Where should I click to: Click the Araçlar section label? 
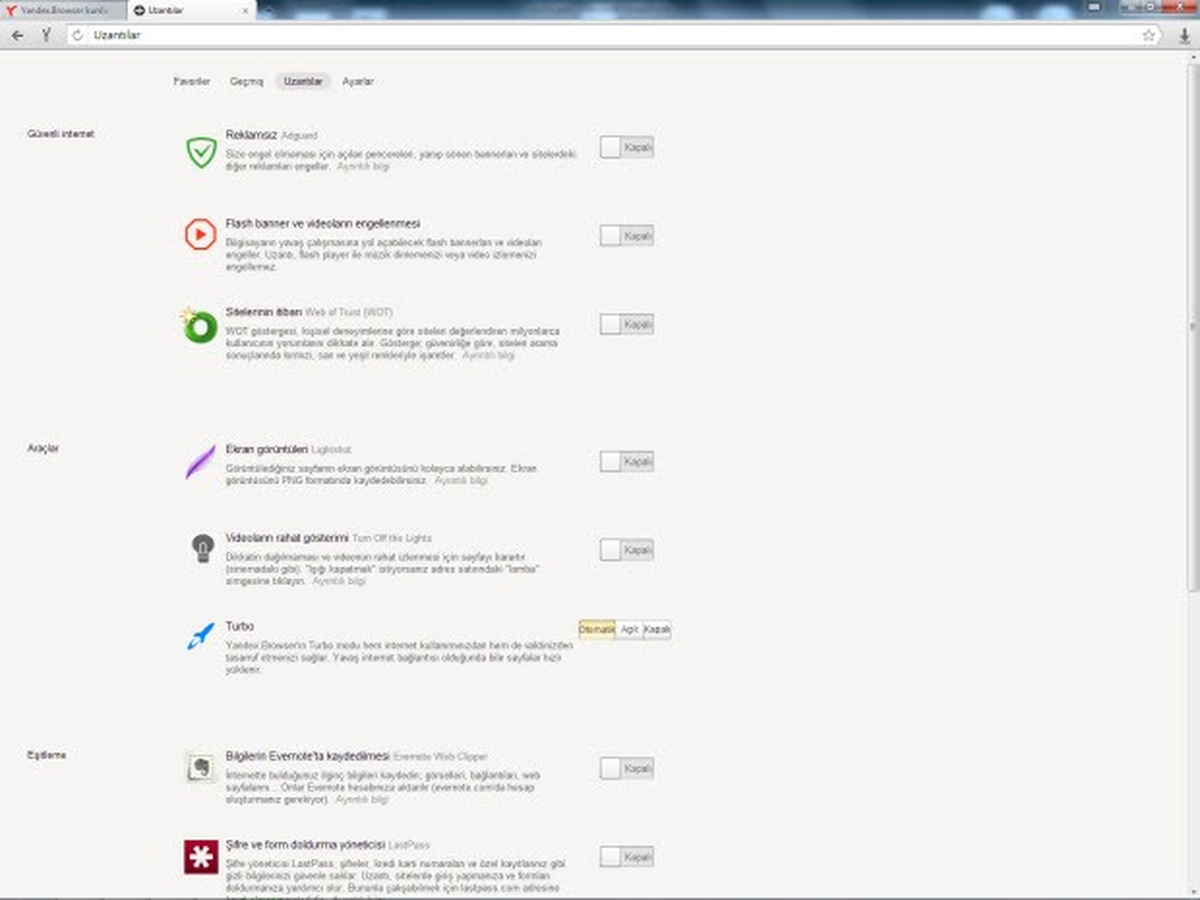coord(43,448)
